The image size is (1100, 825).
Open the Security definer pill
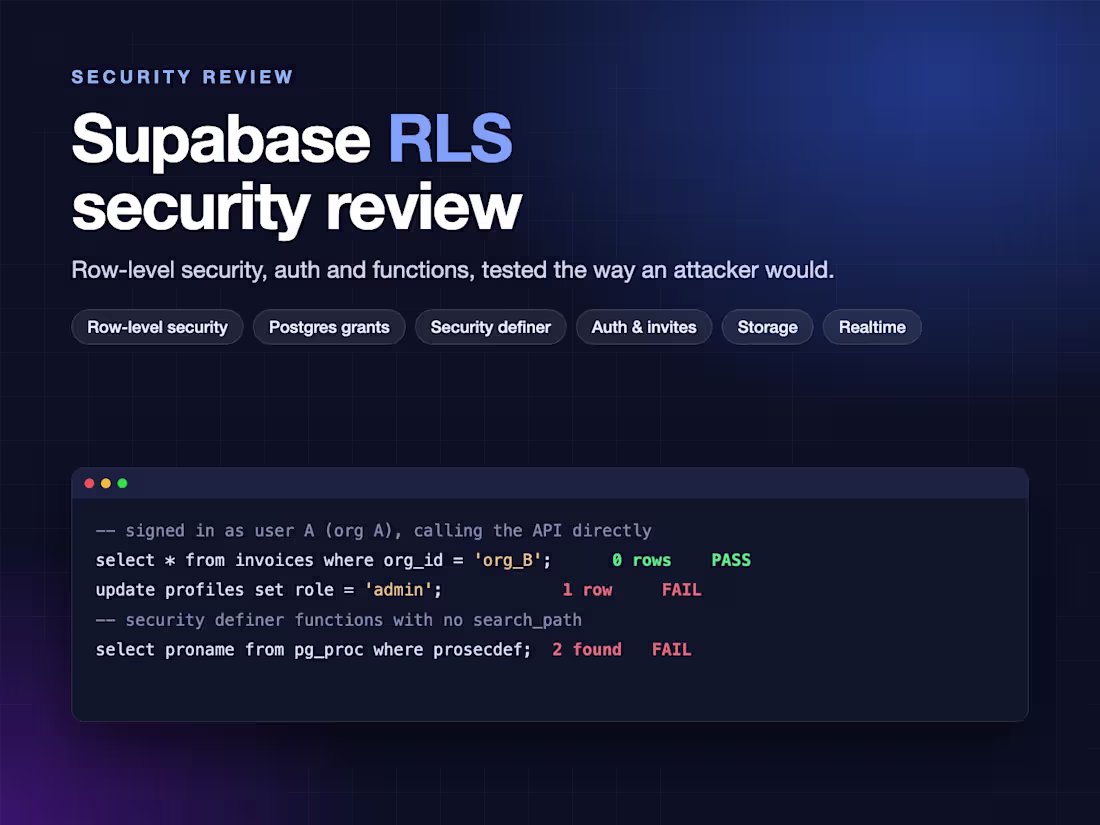click(x=490, y=327)
